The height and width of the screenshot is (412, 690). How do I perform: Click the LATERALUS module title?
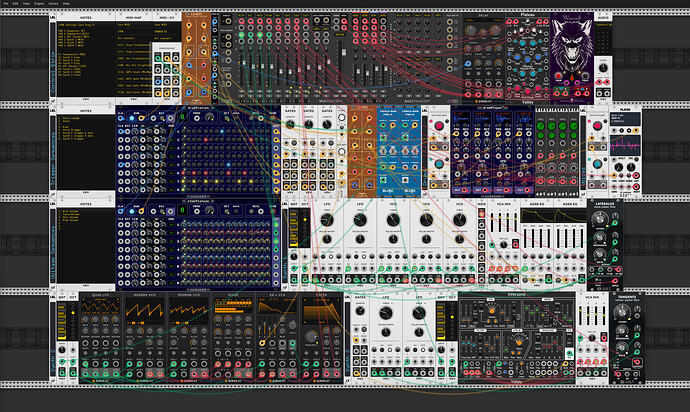click(604, 204)
